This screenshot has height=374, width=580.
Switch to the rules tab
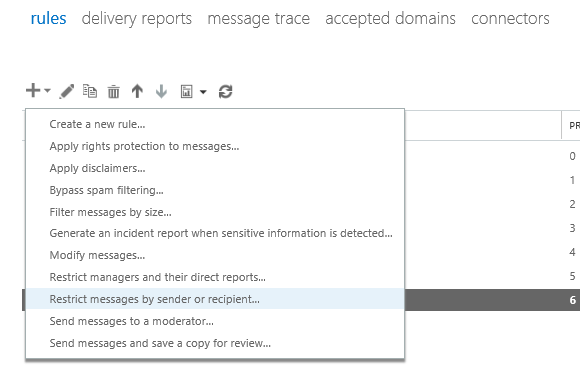tap(48, 18)
